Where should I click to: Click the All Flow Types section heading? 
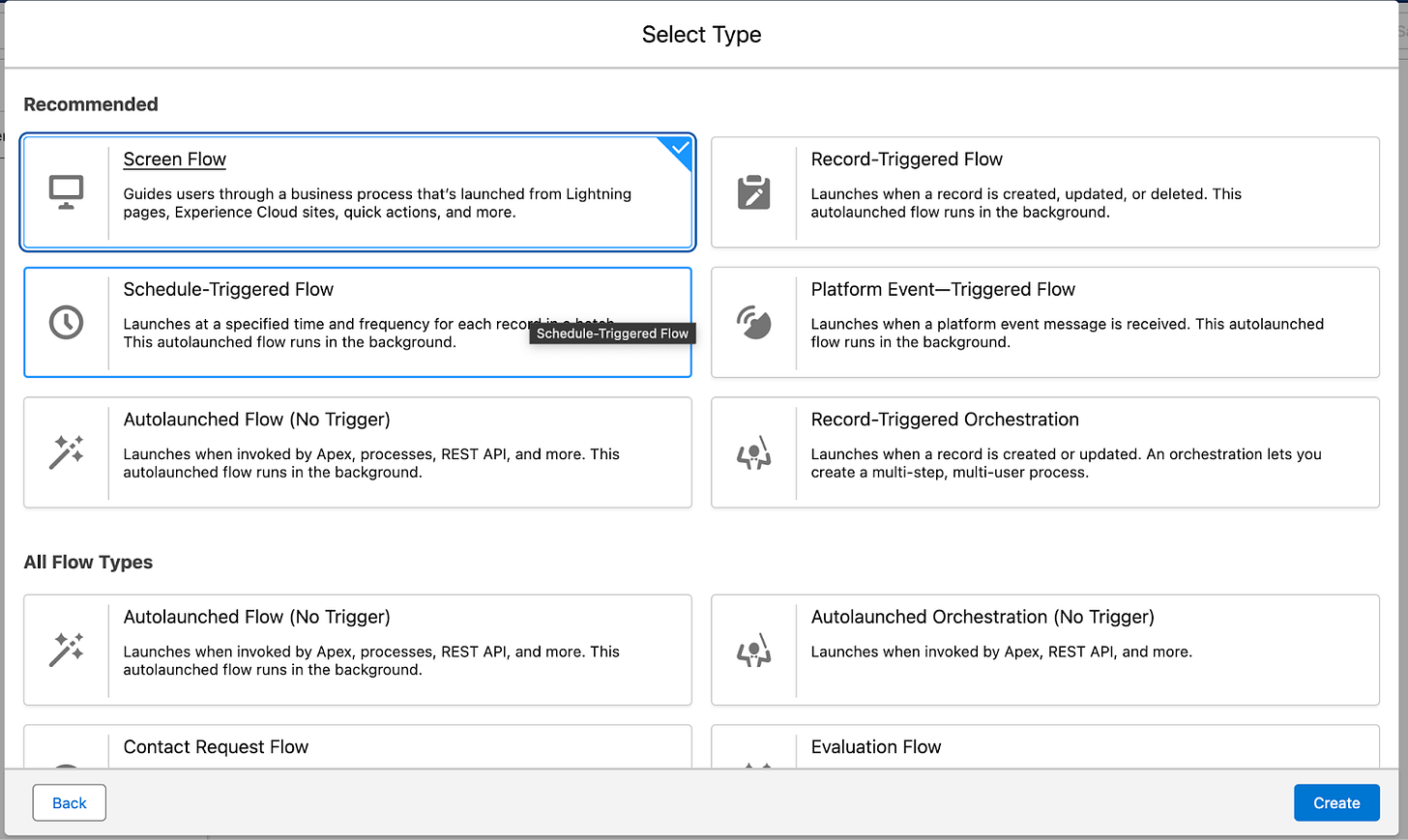[88, 563]
